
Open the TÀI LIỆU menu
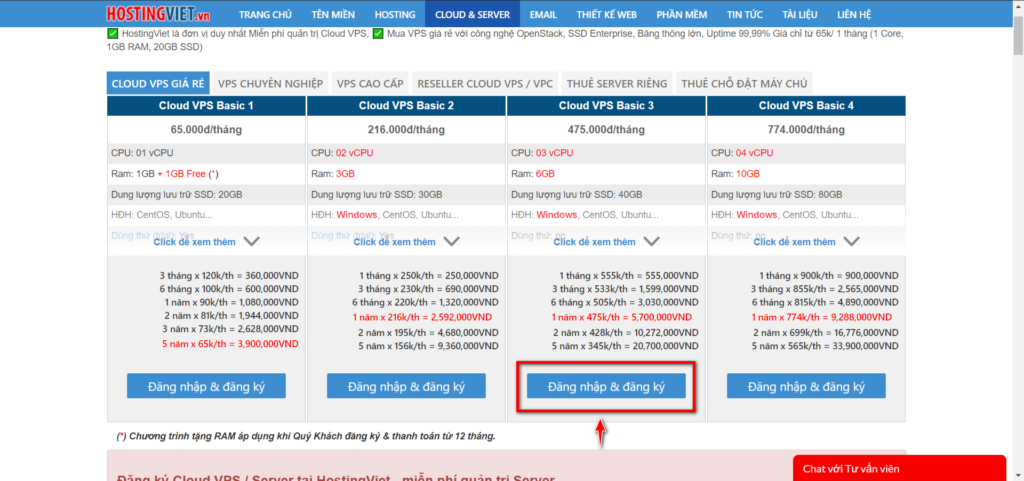(x=798, y=14)
